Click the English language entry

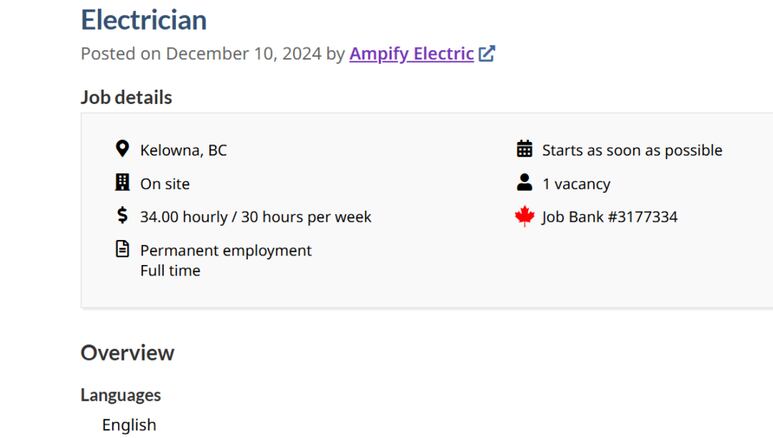(x=129, y=425)
